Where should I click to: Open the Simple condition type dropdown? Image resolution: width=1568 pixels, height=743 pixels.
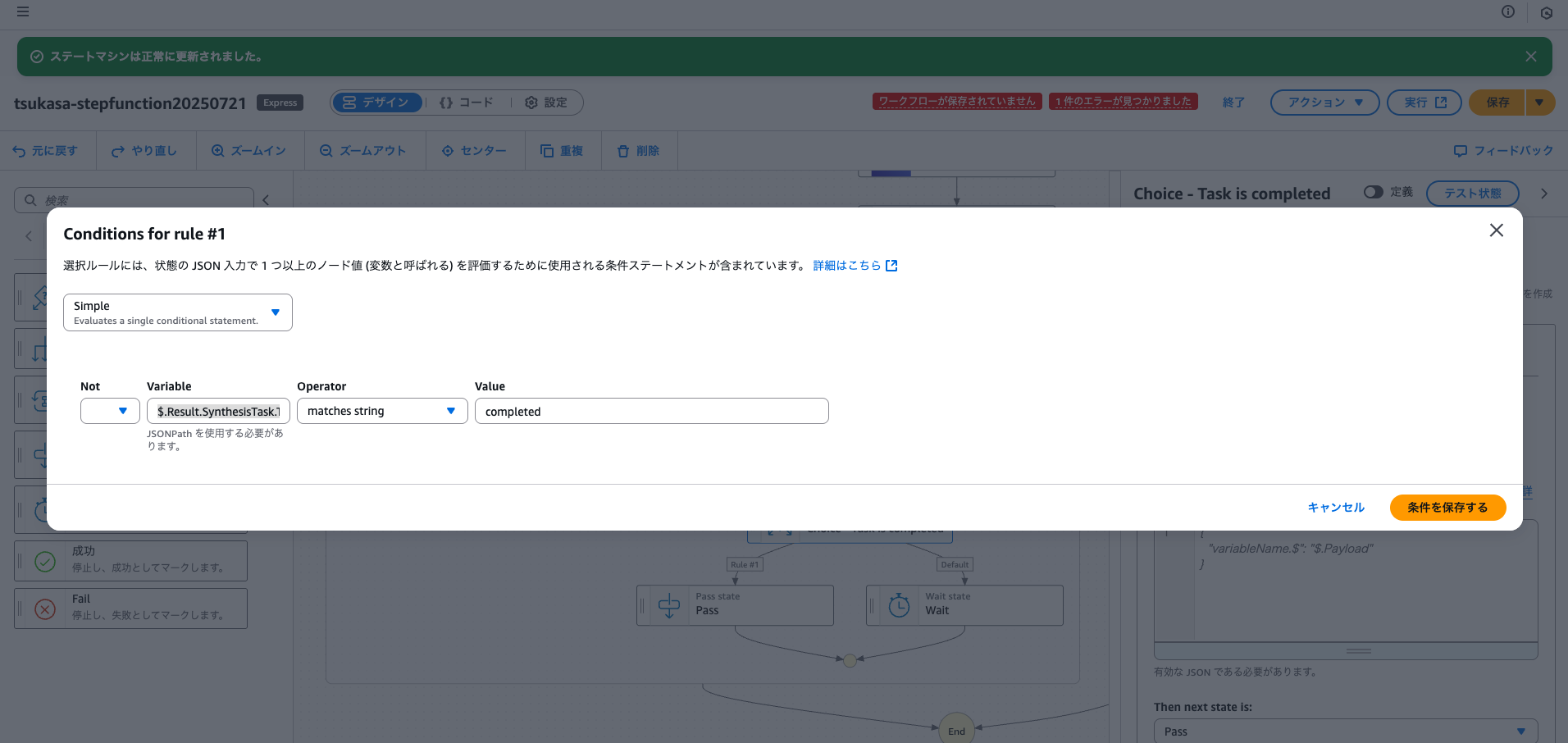(x=178, y=312)
